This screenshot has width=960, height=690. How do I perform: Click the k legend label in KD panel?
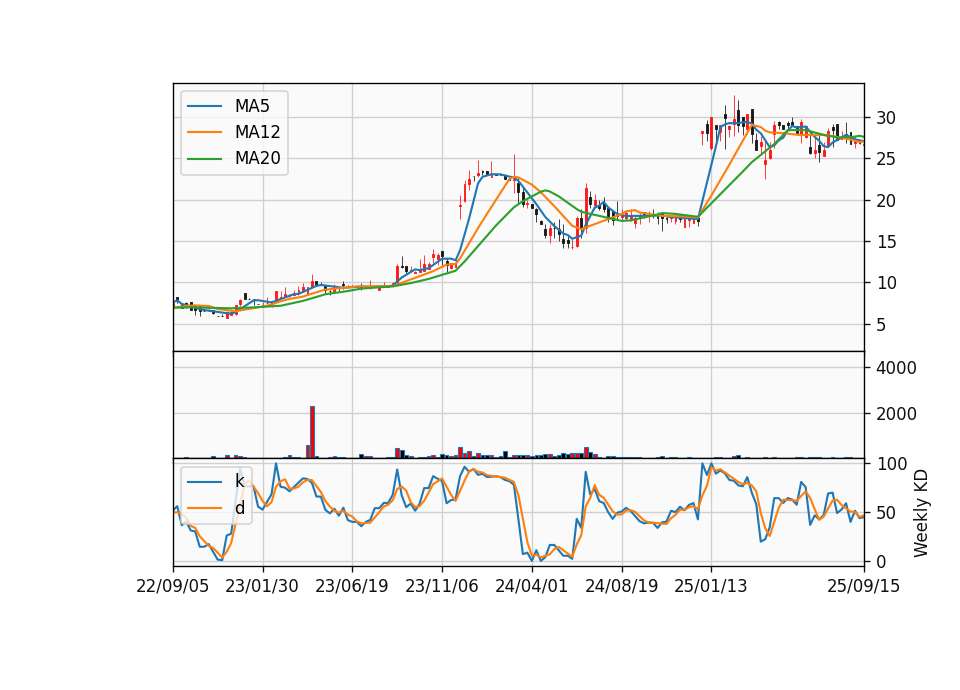coord(239,481)
